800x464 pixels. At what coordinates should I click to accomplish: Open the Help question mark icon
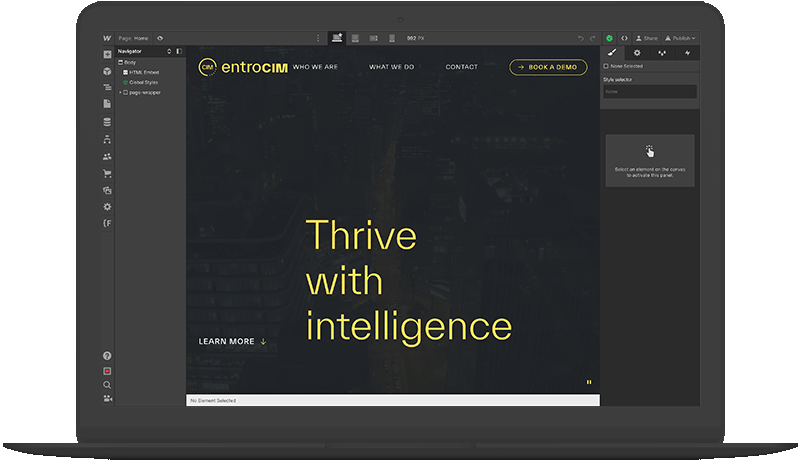click(x=107, y=356)
